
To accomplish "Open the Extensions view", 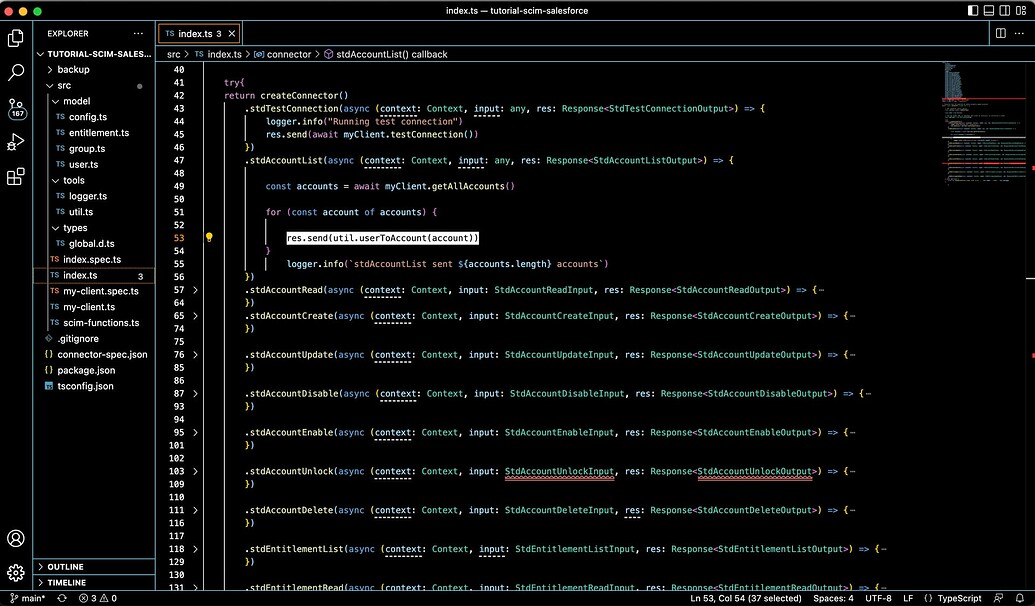I will tap(15, 177).
